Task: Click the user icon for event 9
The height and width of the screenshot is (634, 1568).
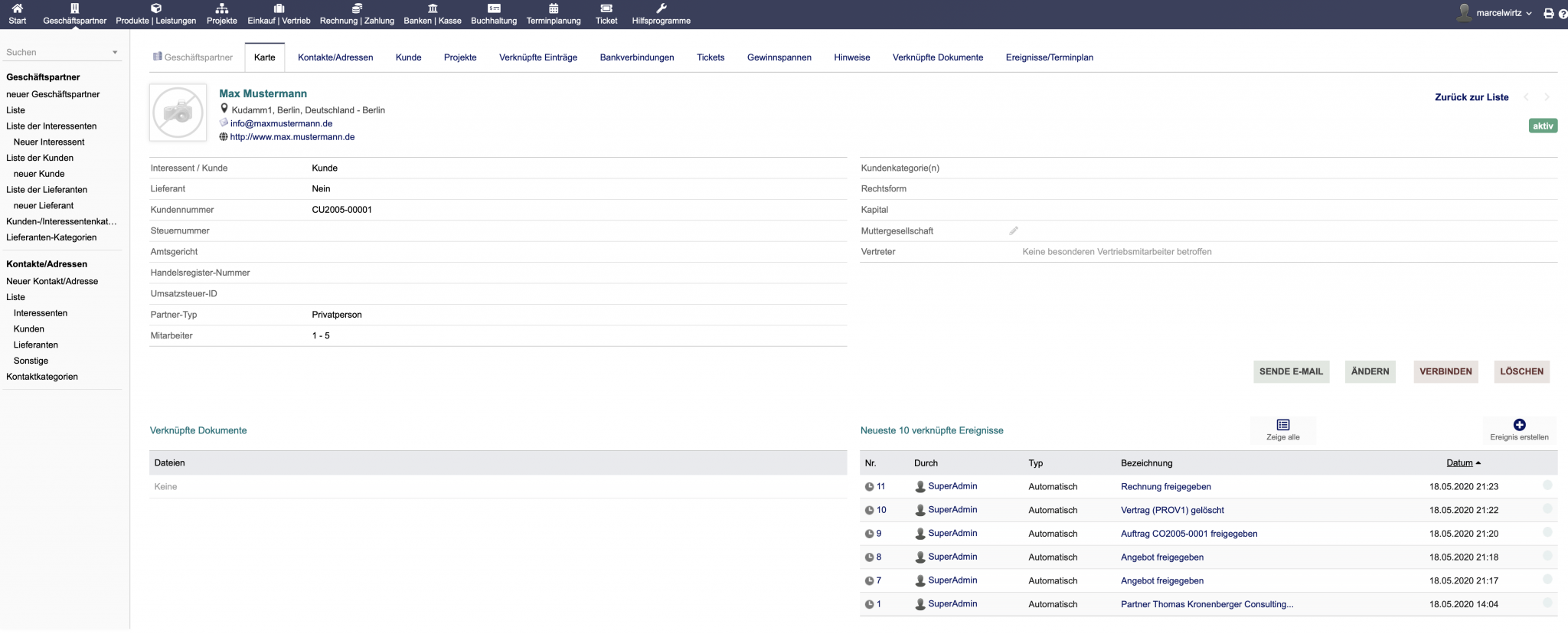Action: point(920,534)
